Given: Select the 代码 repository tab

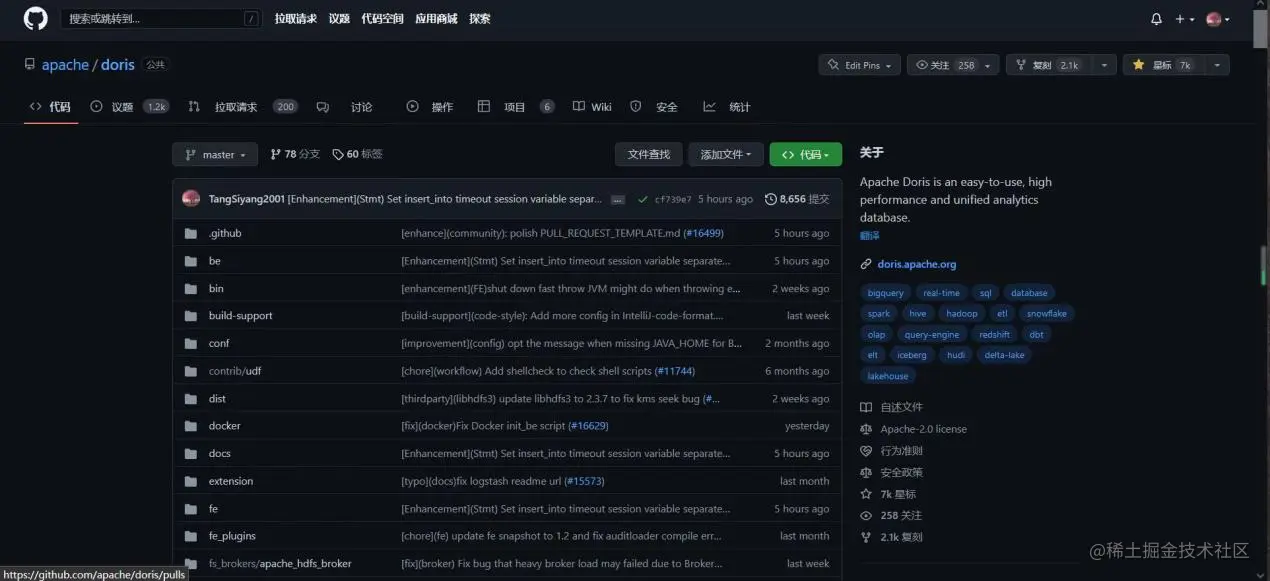Looking at the screenshot, I should click(50, 107).
